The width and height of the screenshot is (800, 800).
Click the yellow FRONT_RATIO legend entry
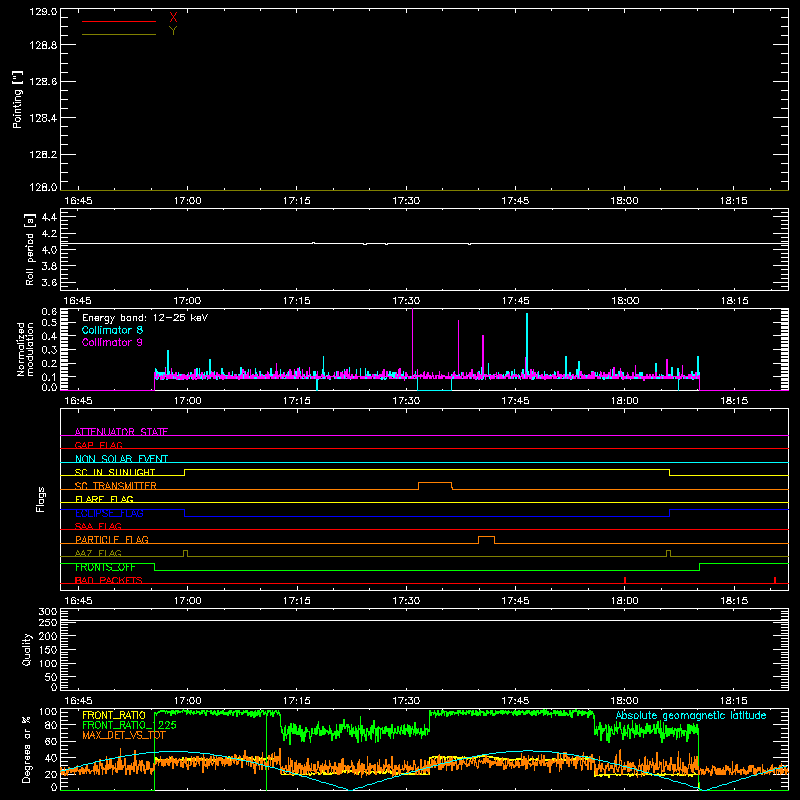[x=114, y=715]
